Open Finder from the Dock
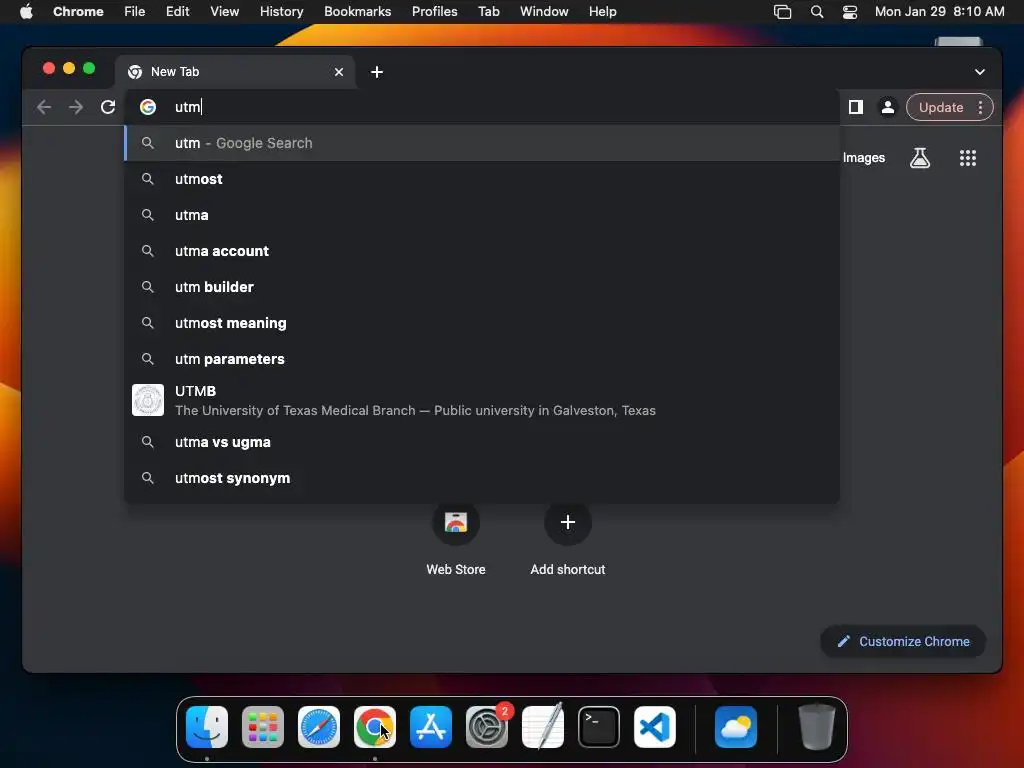Image resolution: width=1024 pixels, height=768 pixels. click(x=207, y=727)
